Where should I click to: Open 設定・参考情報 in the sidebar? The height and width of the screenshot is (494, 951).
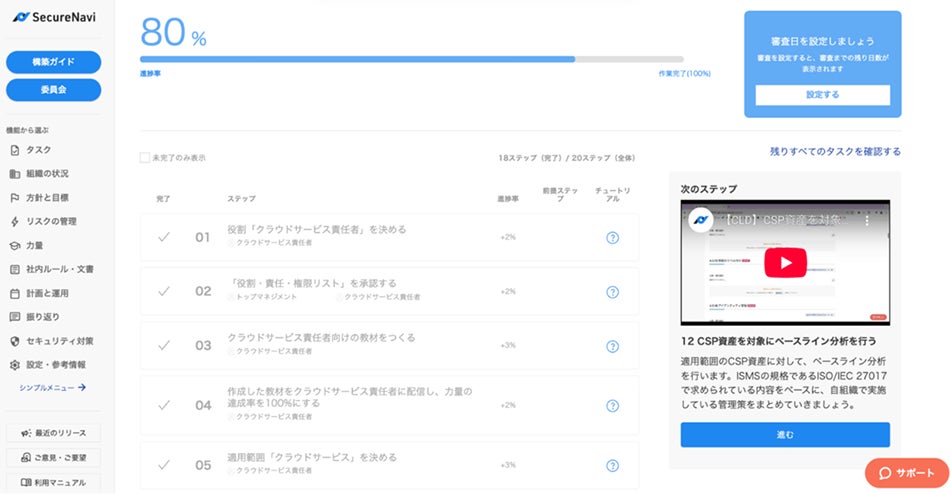[x=48, y=365]
